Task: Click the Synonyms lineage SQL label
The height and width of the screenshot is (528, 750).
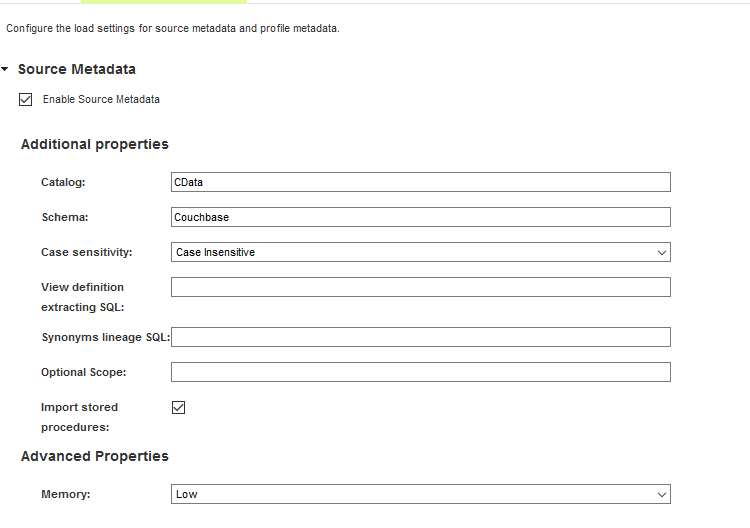Action: pos(105,337)
